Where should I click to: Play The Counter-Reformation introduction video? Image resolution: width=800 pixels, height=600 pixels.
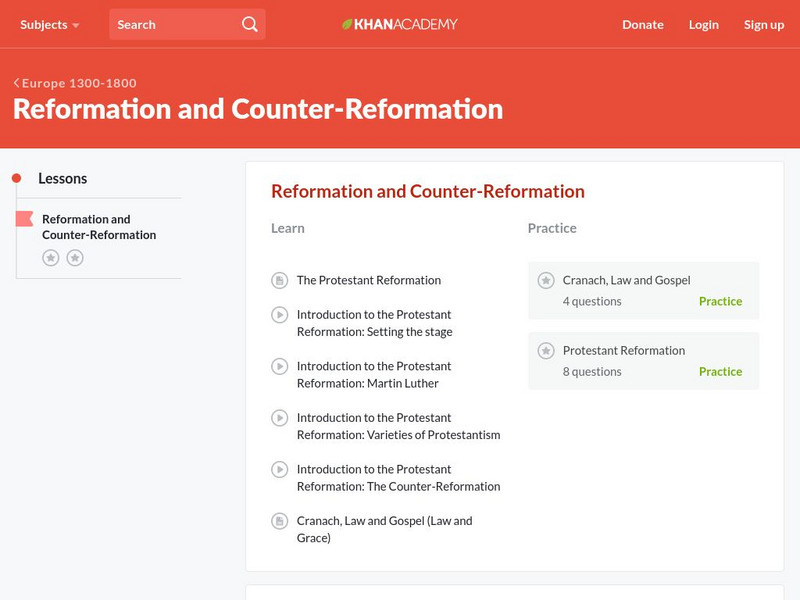tap(278, 469)
